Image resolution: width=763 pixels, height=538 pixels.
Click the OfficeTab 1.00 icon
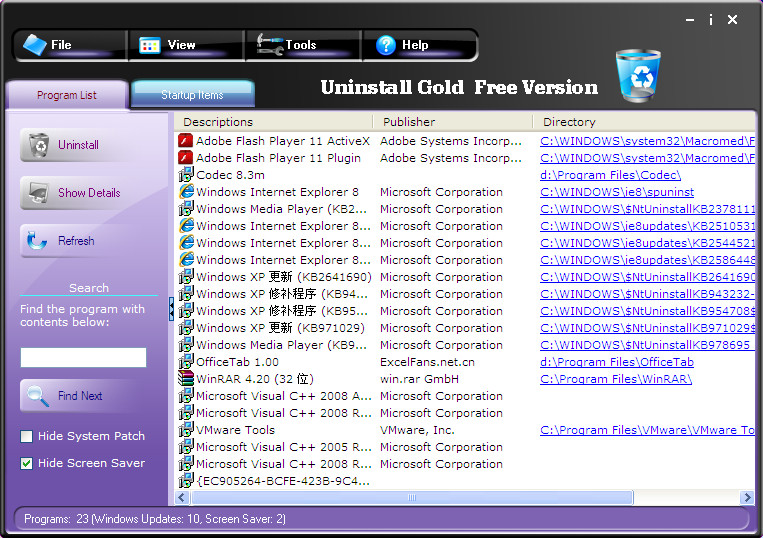tap(185, 361)
